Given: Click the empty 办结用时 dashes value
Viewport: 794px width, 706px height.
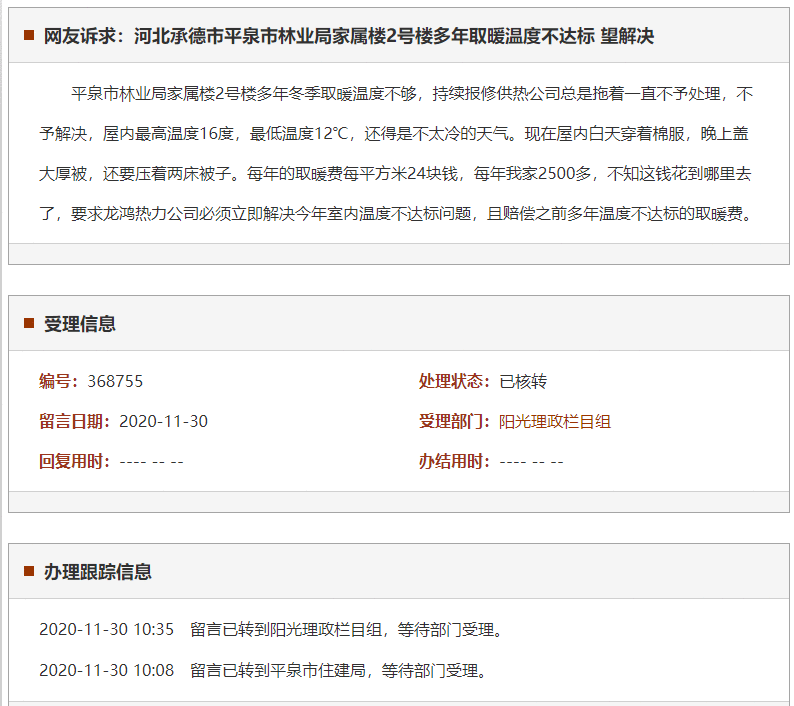Looking at the screenshot, I should click(531, 461).
